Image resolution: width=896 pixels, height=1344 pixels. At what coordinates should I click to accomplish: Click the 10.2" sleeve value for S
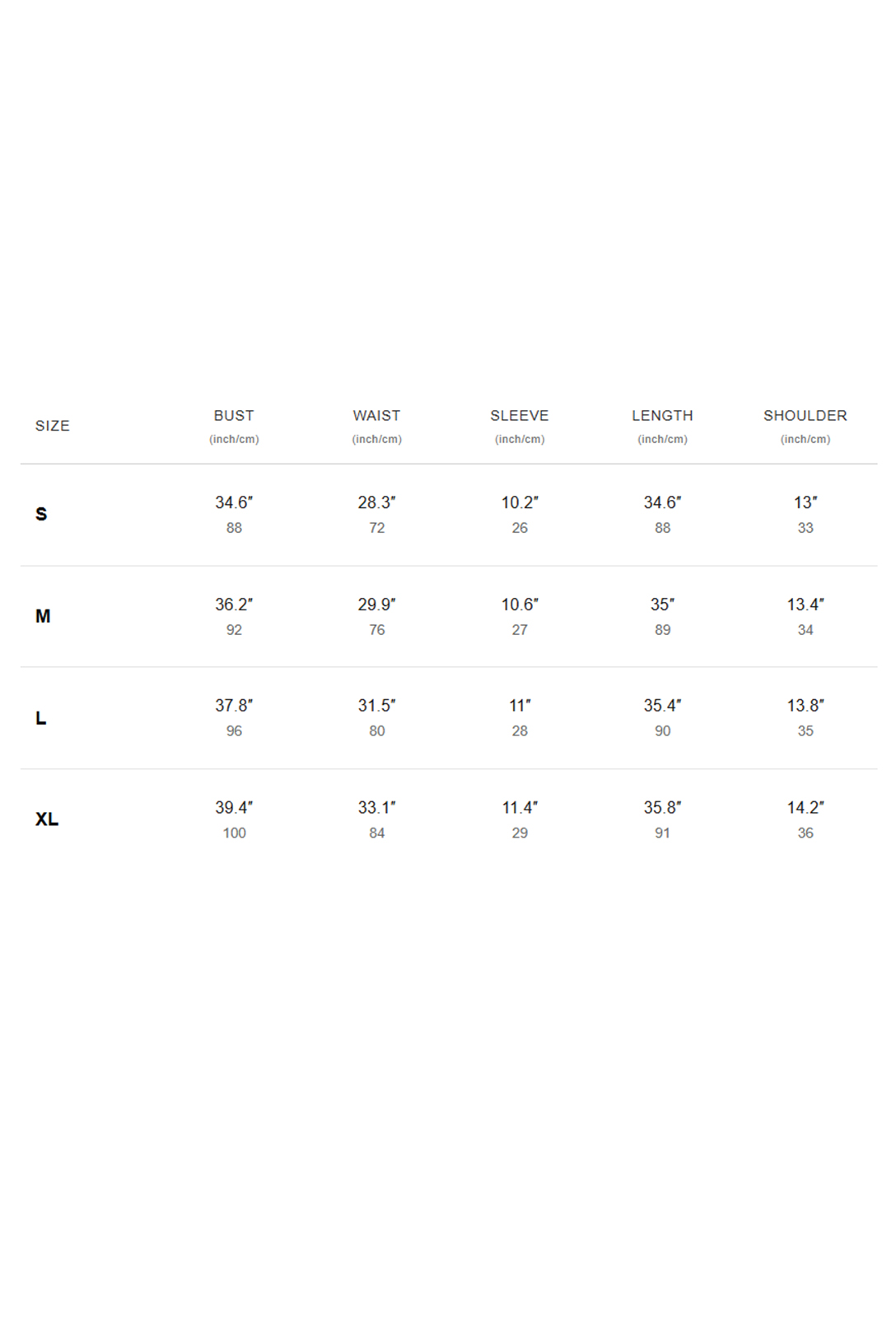(520, 502)
